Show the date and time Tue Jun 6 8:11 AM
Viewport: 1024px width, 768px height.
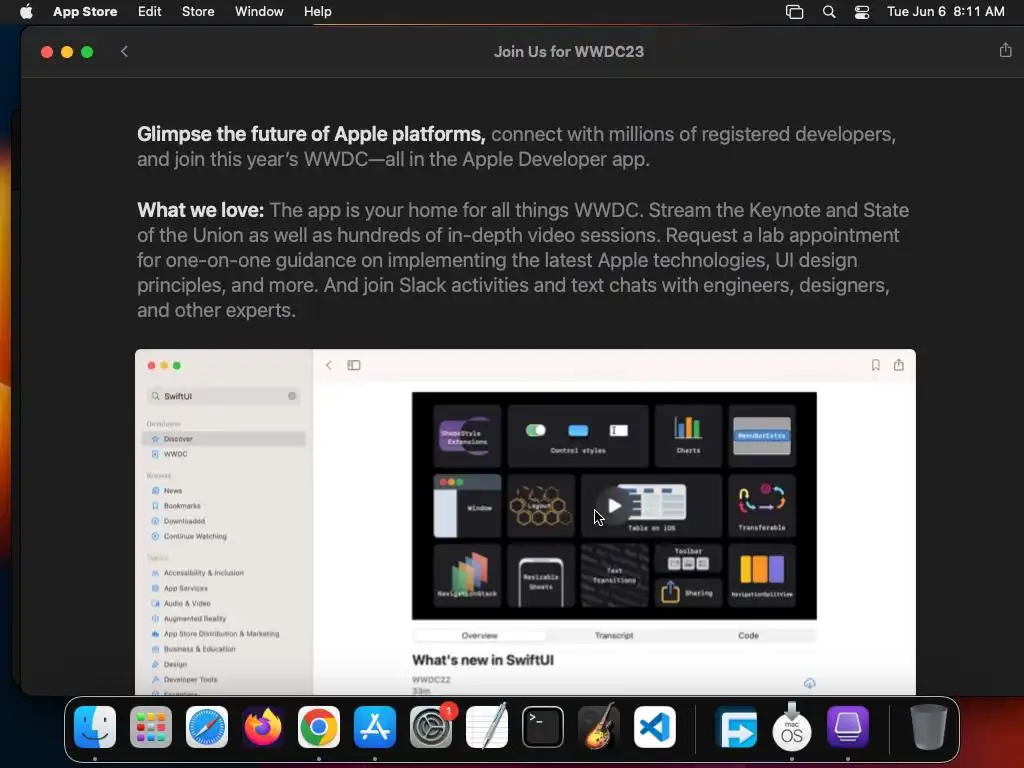946,11
